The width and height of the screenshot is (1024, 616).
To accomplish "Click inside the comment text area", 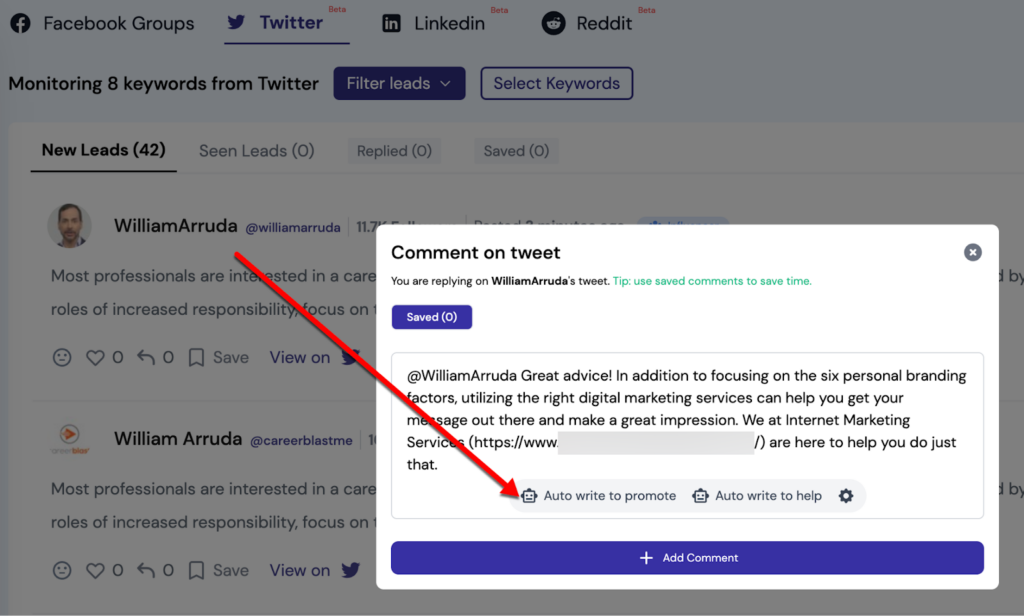I will (x=687, y=420).
